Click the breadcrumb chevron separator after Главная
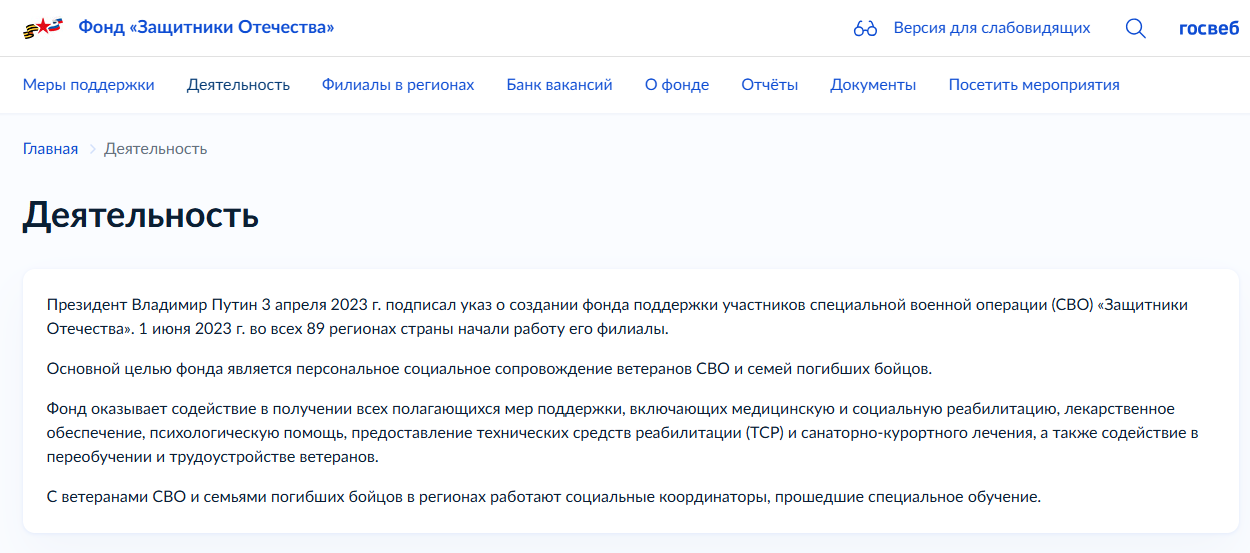The width and height of the screenshot is (1250, 553). coord(91,149)
